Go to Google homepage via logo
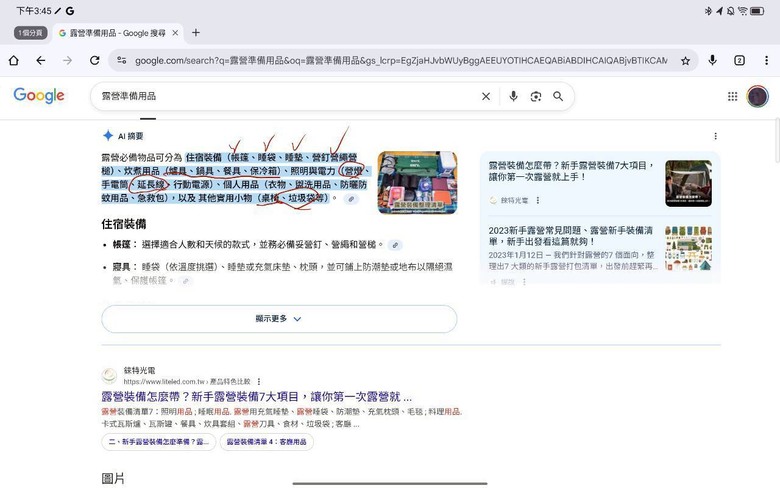 (39, 95)
